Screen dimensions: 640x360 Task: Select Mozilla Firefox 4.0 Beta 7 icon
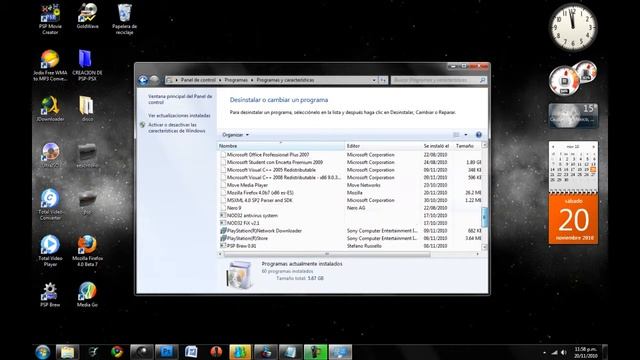pos(87,251)
